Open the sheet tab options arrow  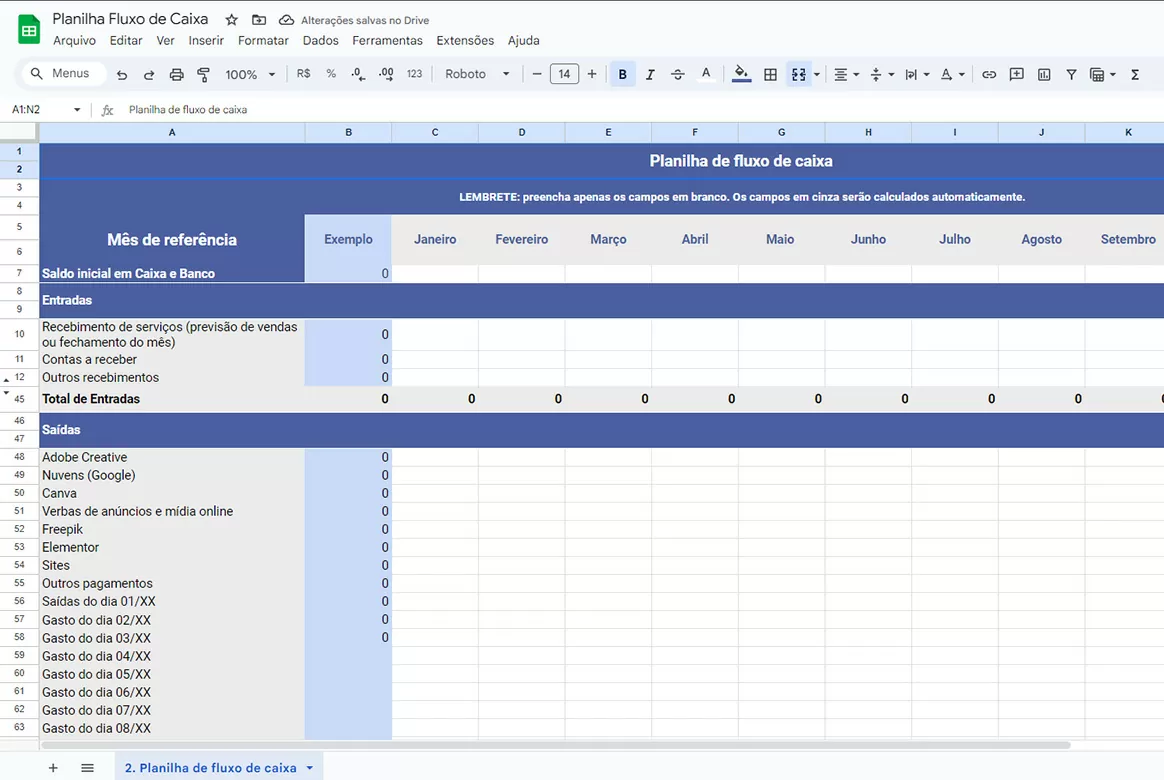(310, 768)
